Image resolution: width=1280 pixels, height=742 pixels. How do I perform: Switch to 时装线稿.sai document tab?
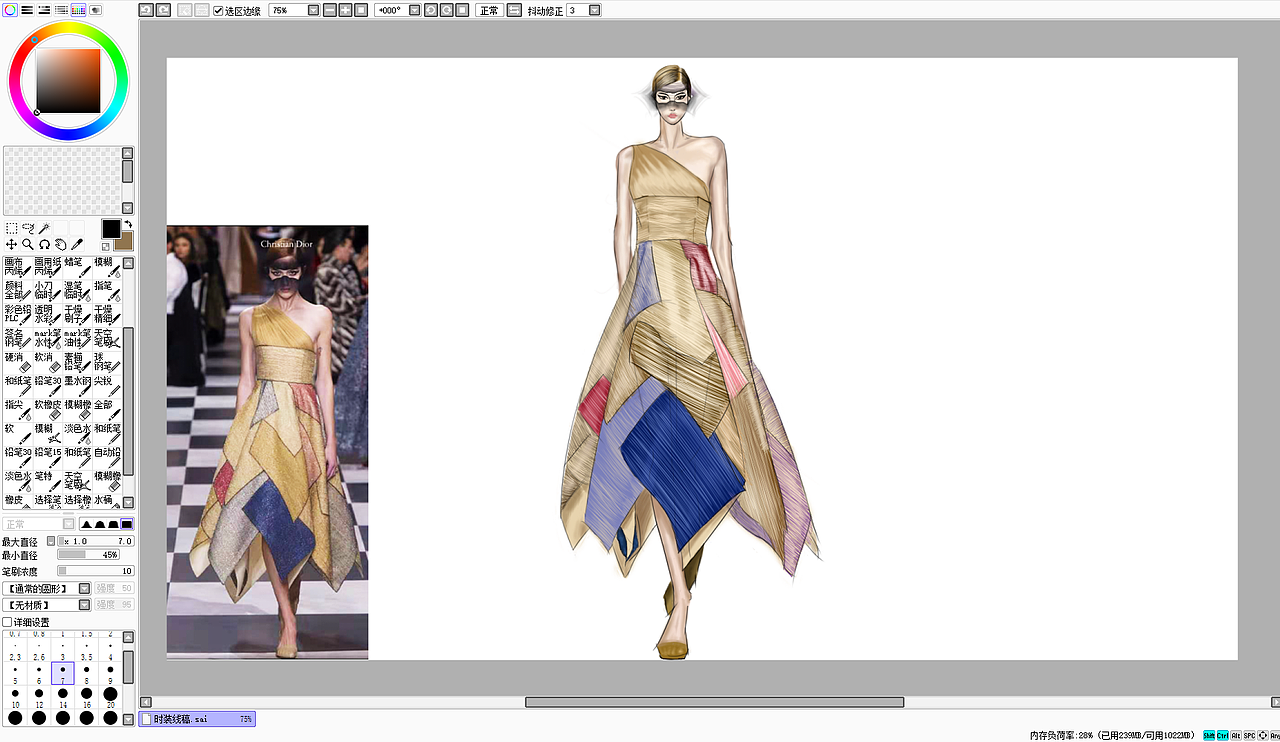(x=197, y=718)
